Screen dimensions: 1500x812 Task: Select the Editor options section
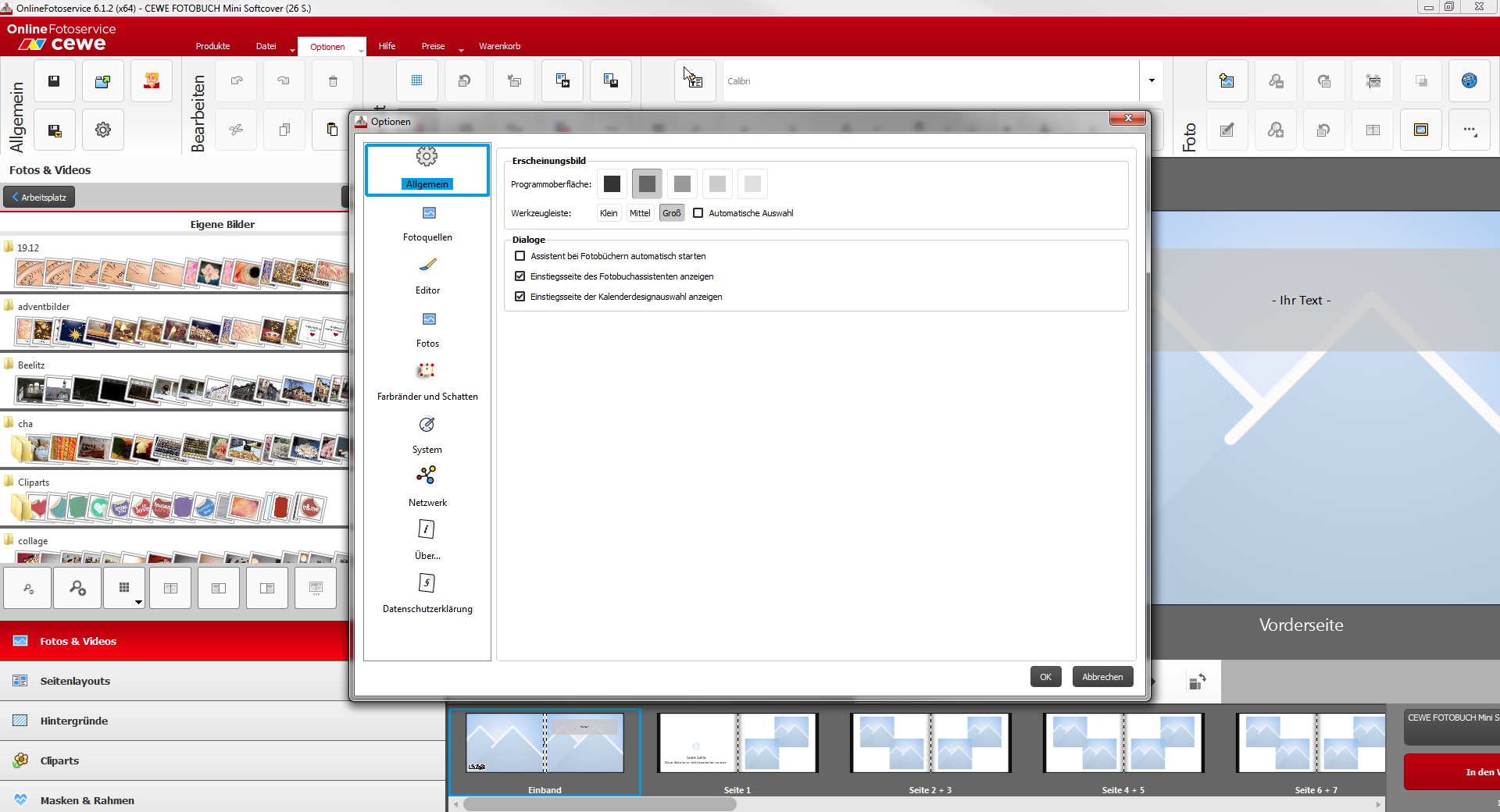427,276
